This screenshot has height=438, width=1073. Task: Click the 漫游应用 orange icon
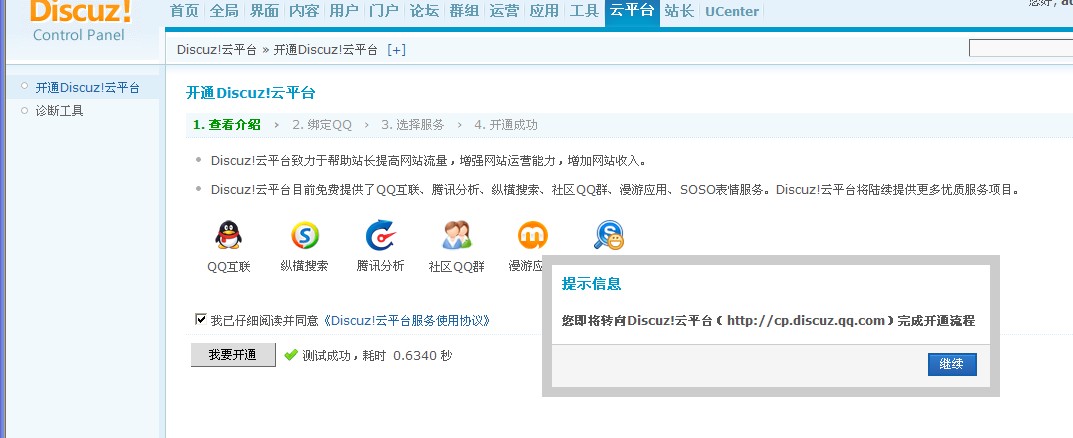click(532, 235)
